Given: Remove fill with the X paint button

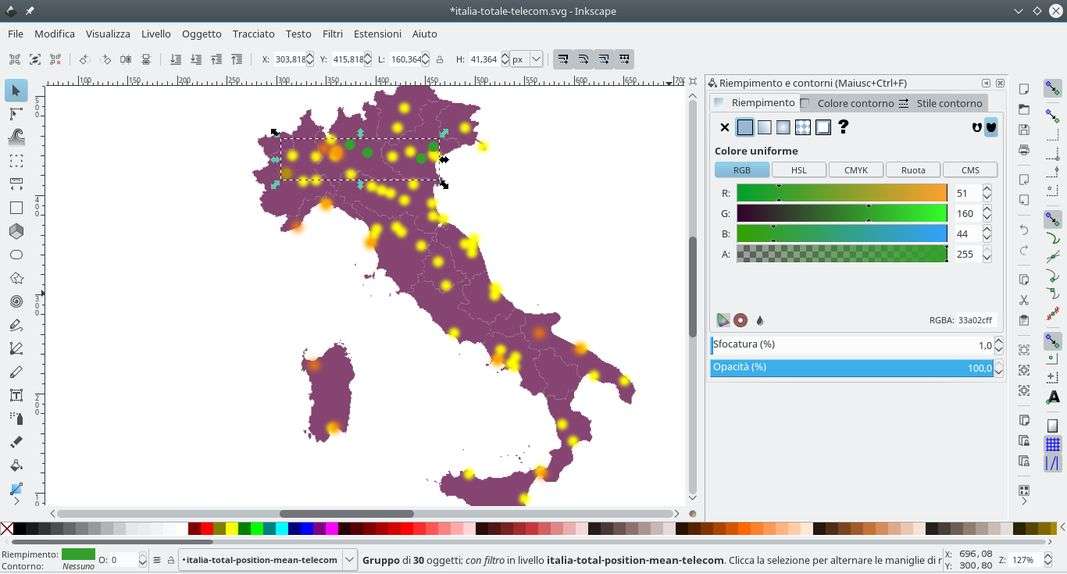Looking at the screenshot, I should (725, 127).
